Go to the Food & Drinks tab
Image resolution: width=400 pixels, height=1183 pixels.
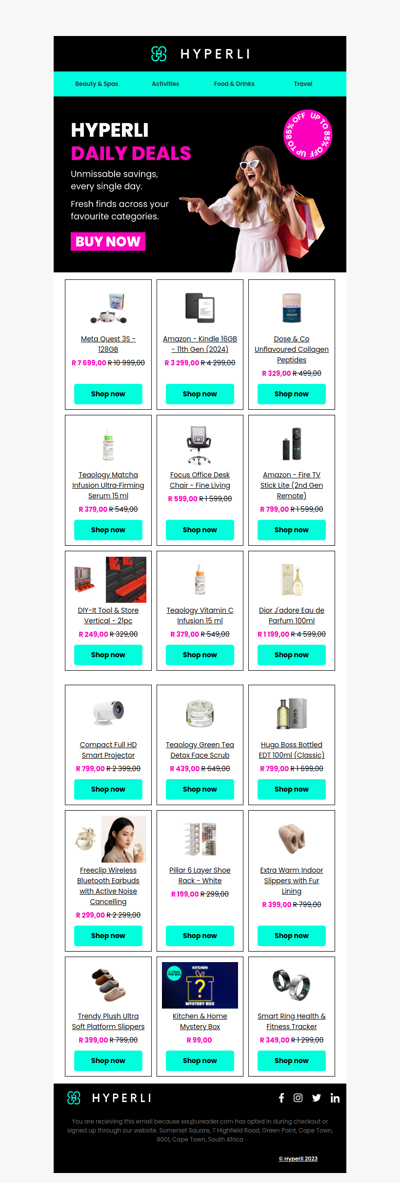coord(234,84)
